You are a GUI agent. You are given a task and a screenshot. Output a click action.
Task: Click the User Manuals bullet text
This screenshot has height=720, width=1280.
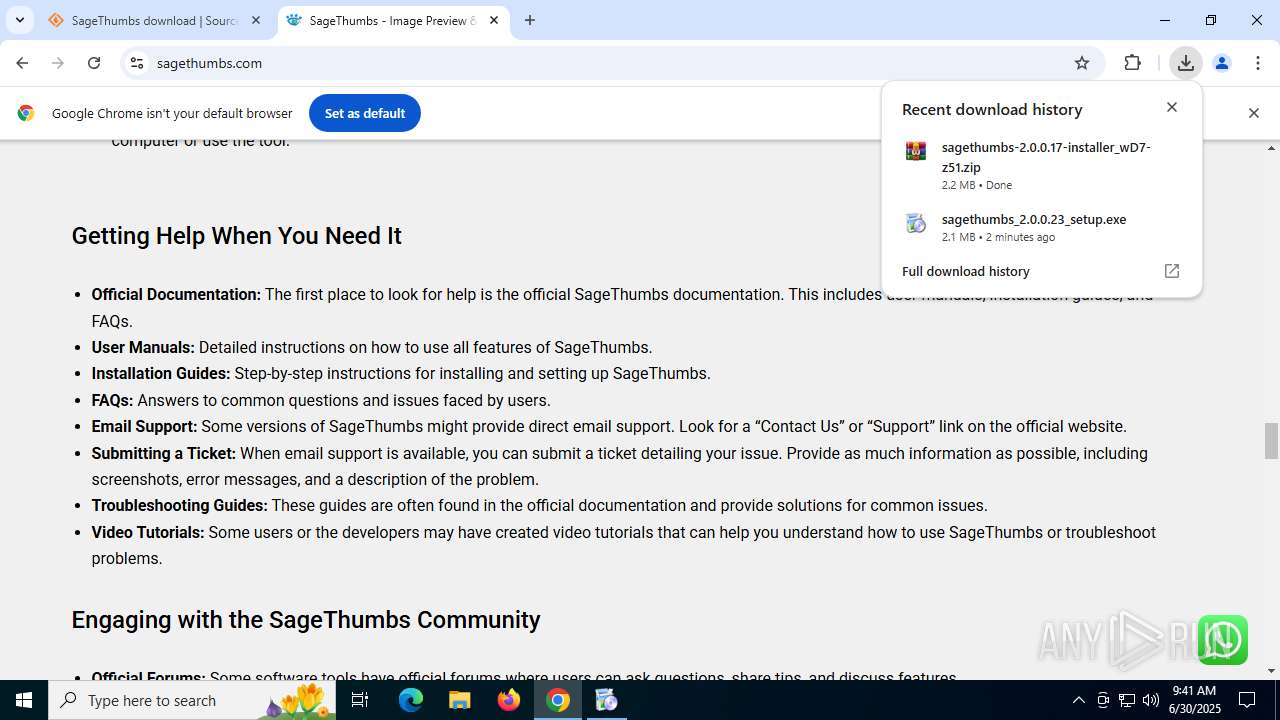[x=372, y=347]
